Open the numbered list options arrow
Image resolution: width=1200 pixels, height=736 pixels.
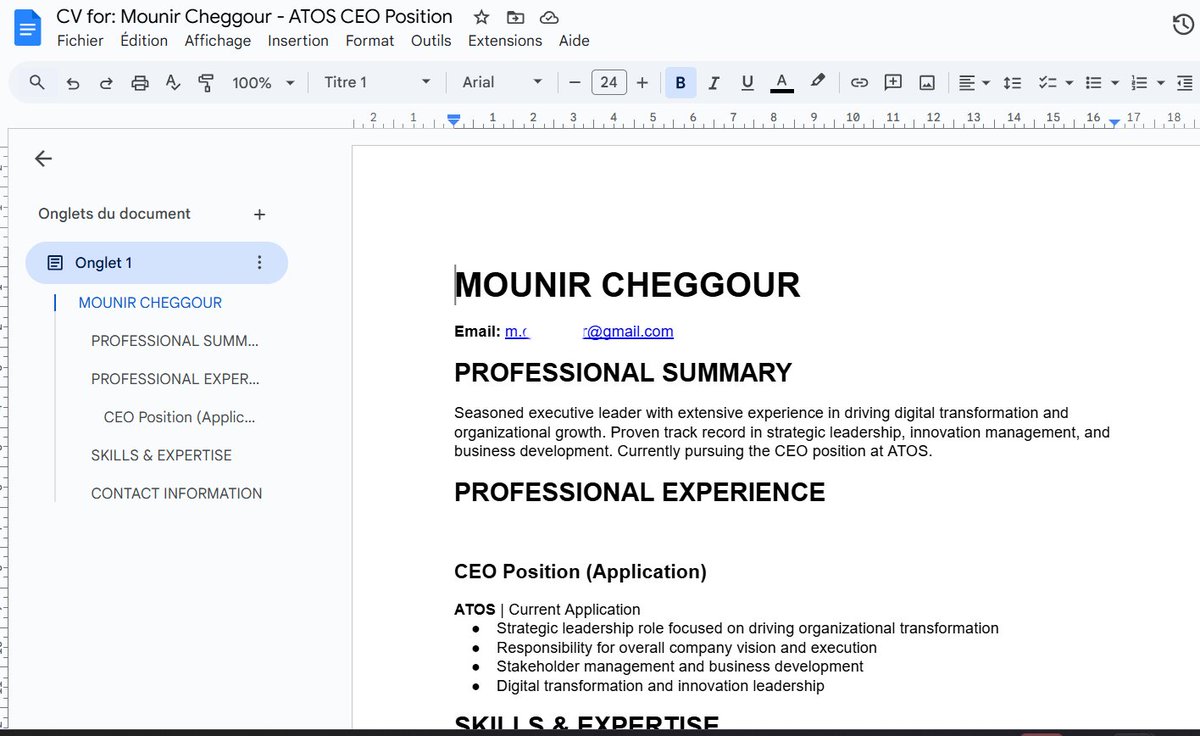1161,83
